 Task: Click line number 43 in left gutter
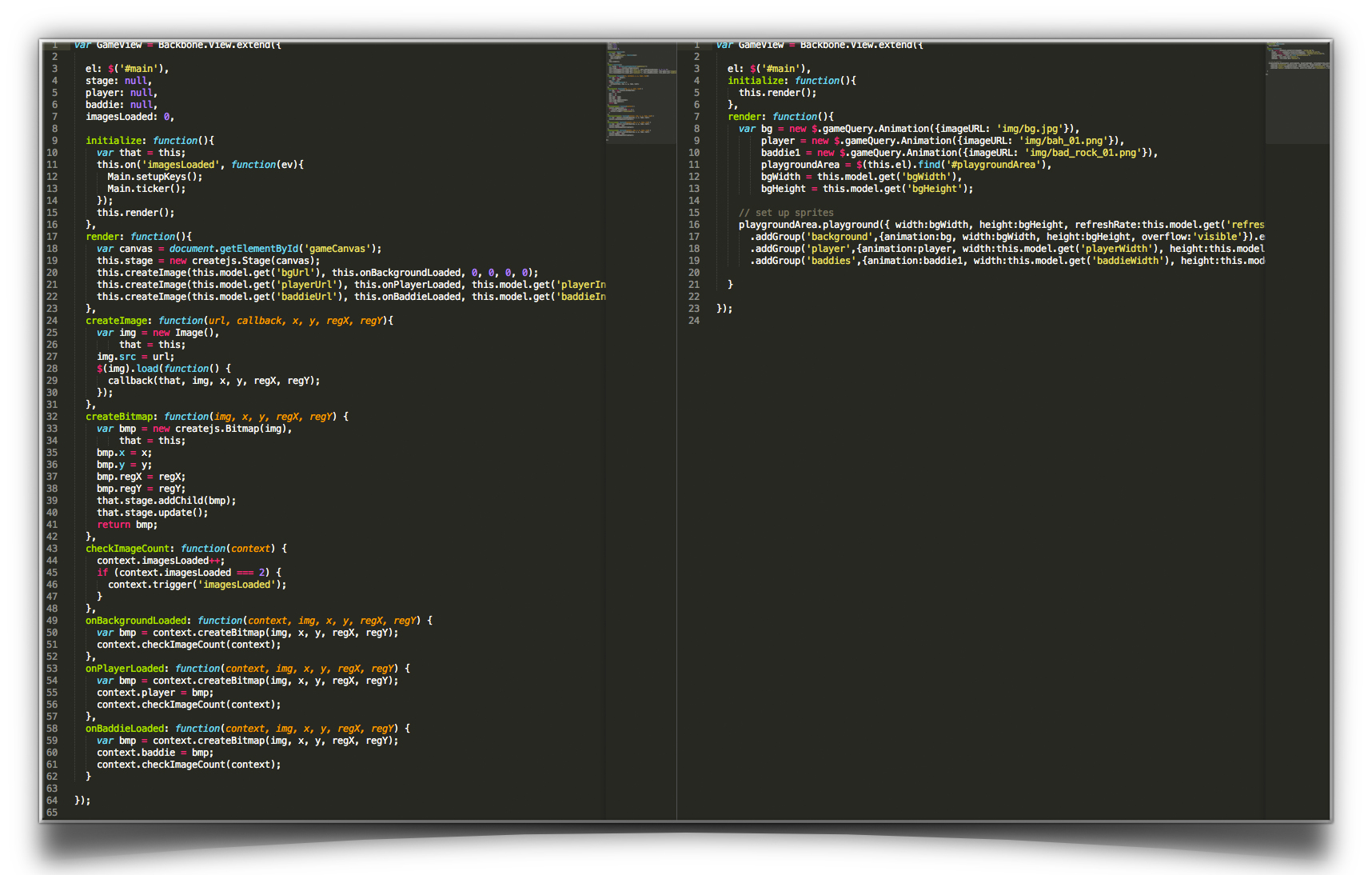(x=52, y=549)
